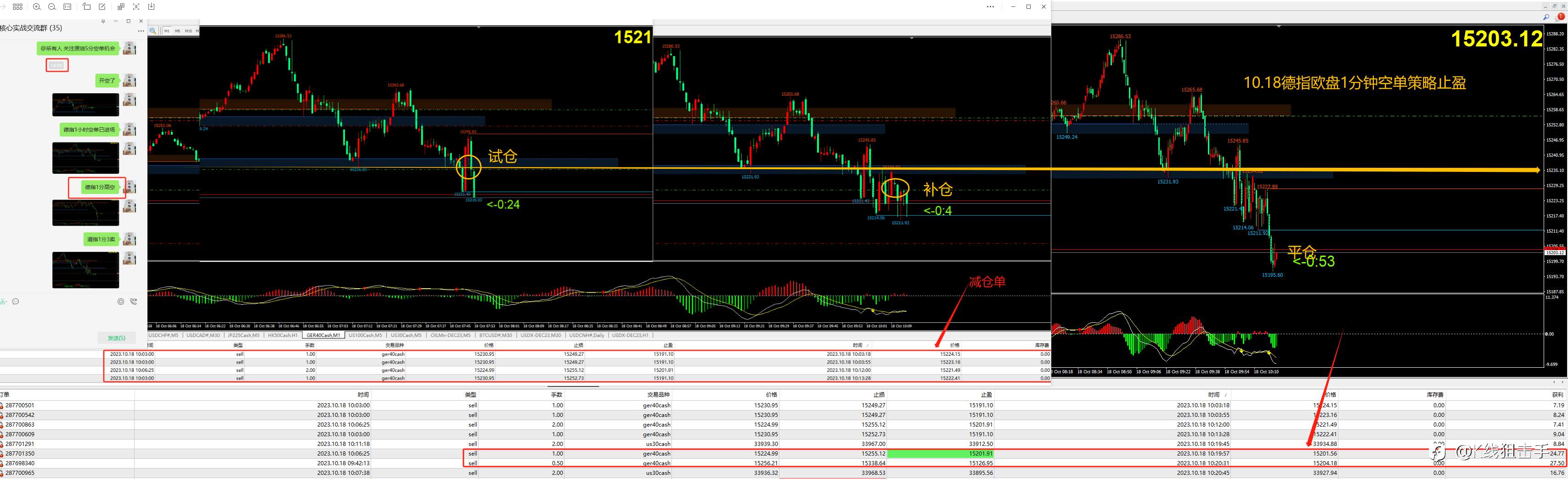The width and height of the screenshot is (1568, 479).
Task: Switch to JP225Cash,M5 chart tab
Action: point(243,335)
